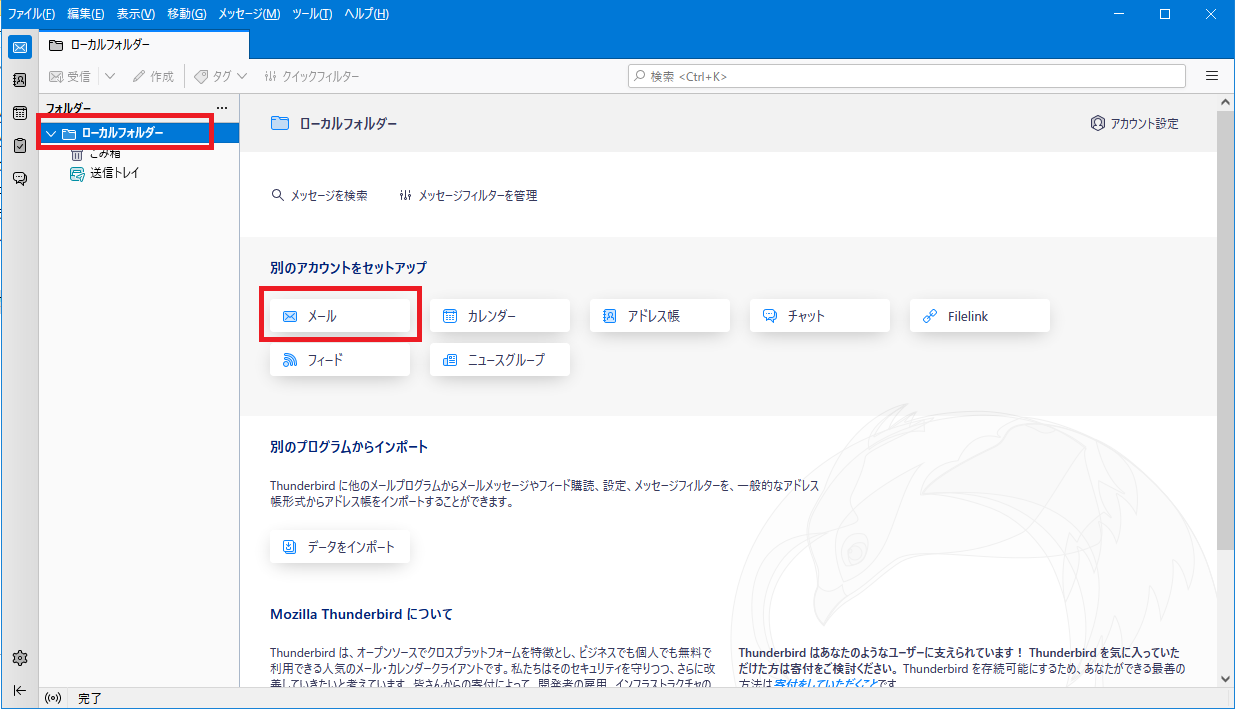Set up Filelink

point(980,316)
